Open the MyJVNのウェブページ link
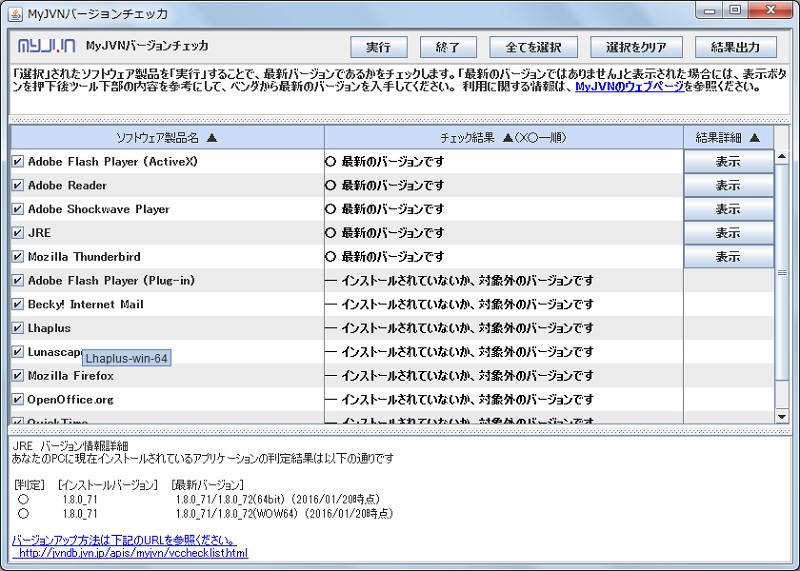This screenshot has width=800, height=571. (630, 86)
